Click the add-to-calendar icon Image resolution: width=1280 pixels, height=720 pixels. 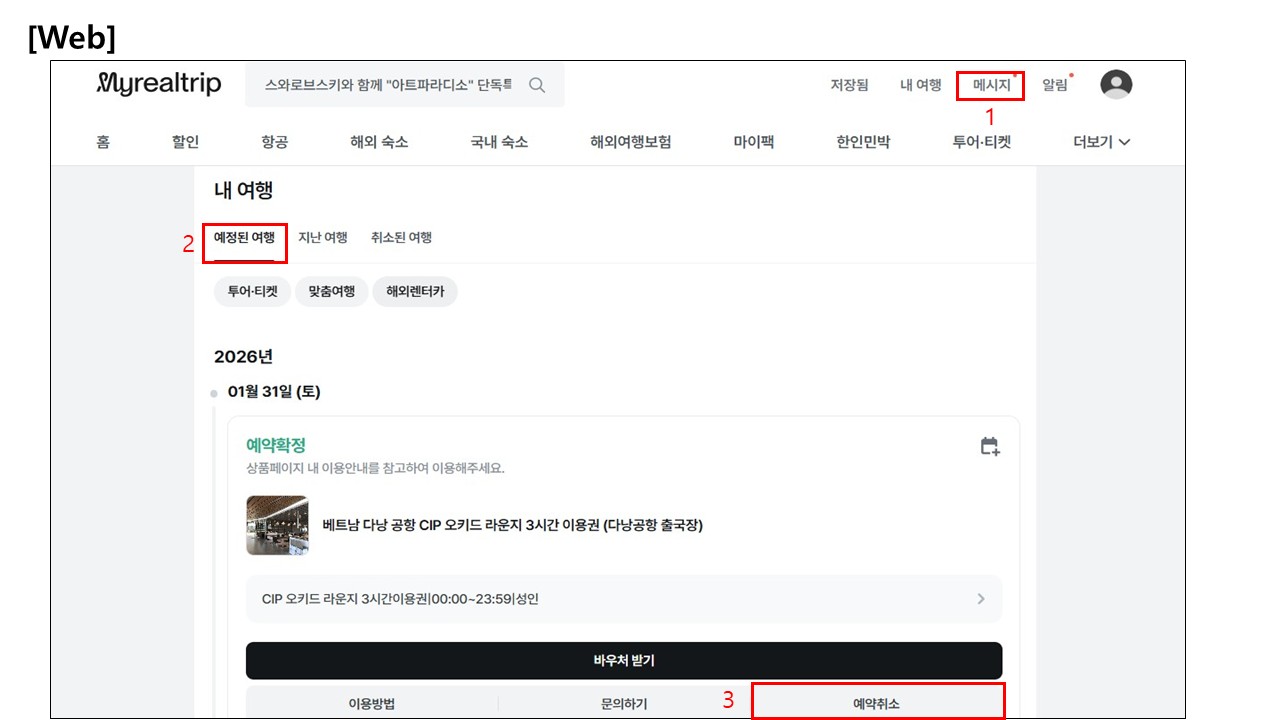click(x=989, y=446)
